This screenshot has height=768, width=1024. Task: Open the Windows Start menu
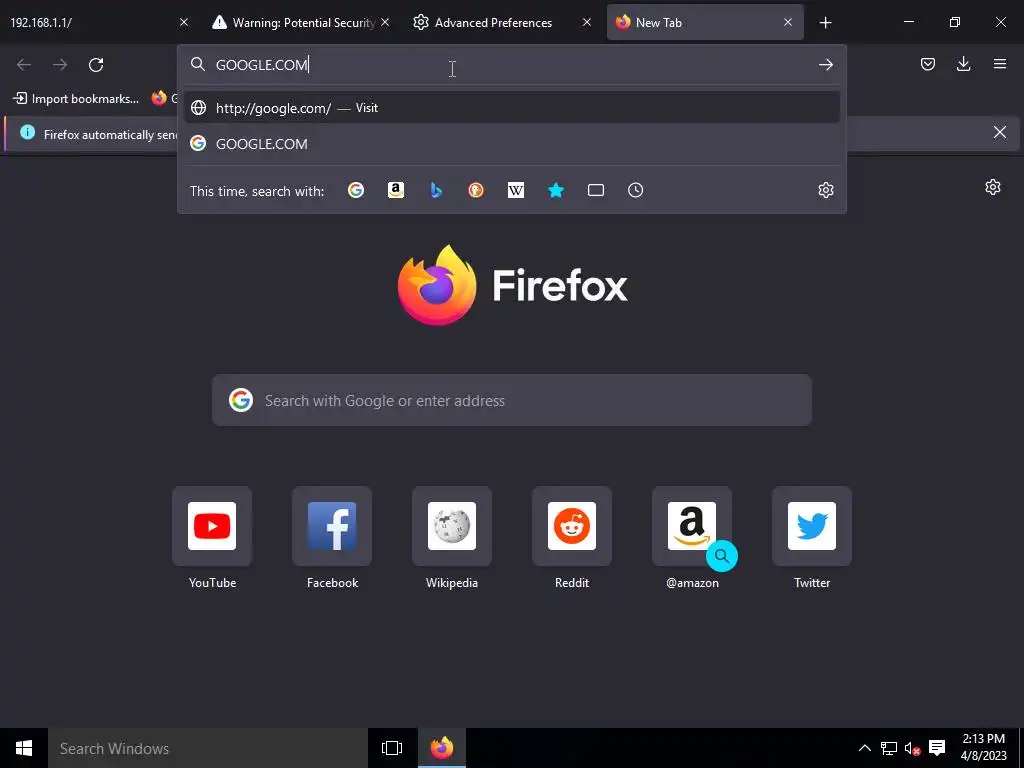coord(24,748)
